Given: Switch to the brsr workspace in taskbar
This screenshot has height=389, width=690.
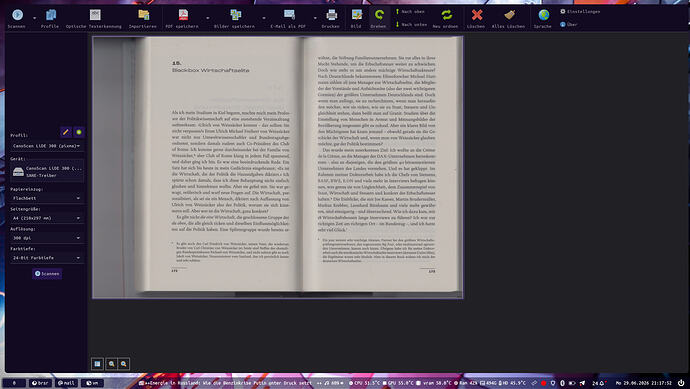Looking at the screenshot, I should point(40,383).
